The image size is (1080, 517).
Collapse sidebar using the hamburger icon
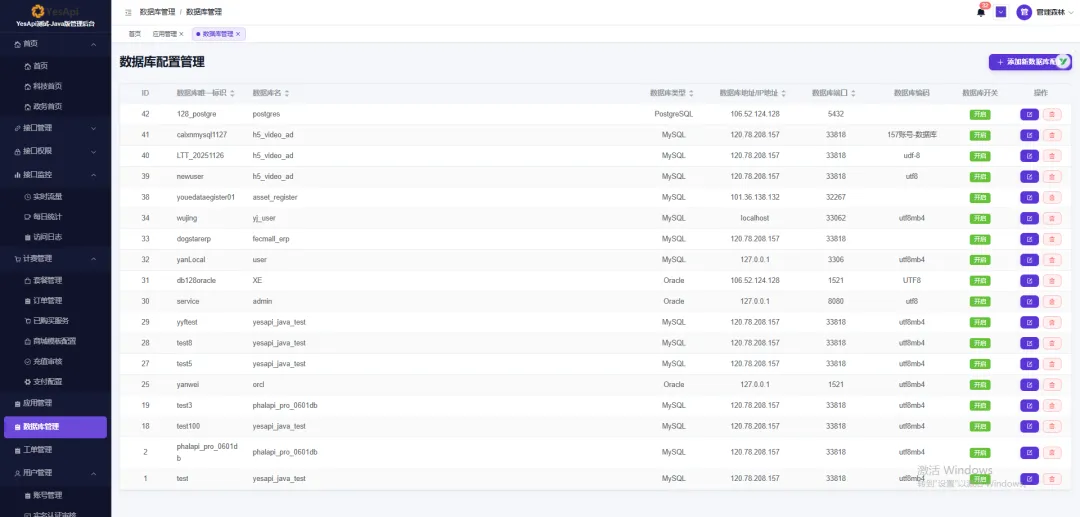click(128, 12)
